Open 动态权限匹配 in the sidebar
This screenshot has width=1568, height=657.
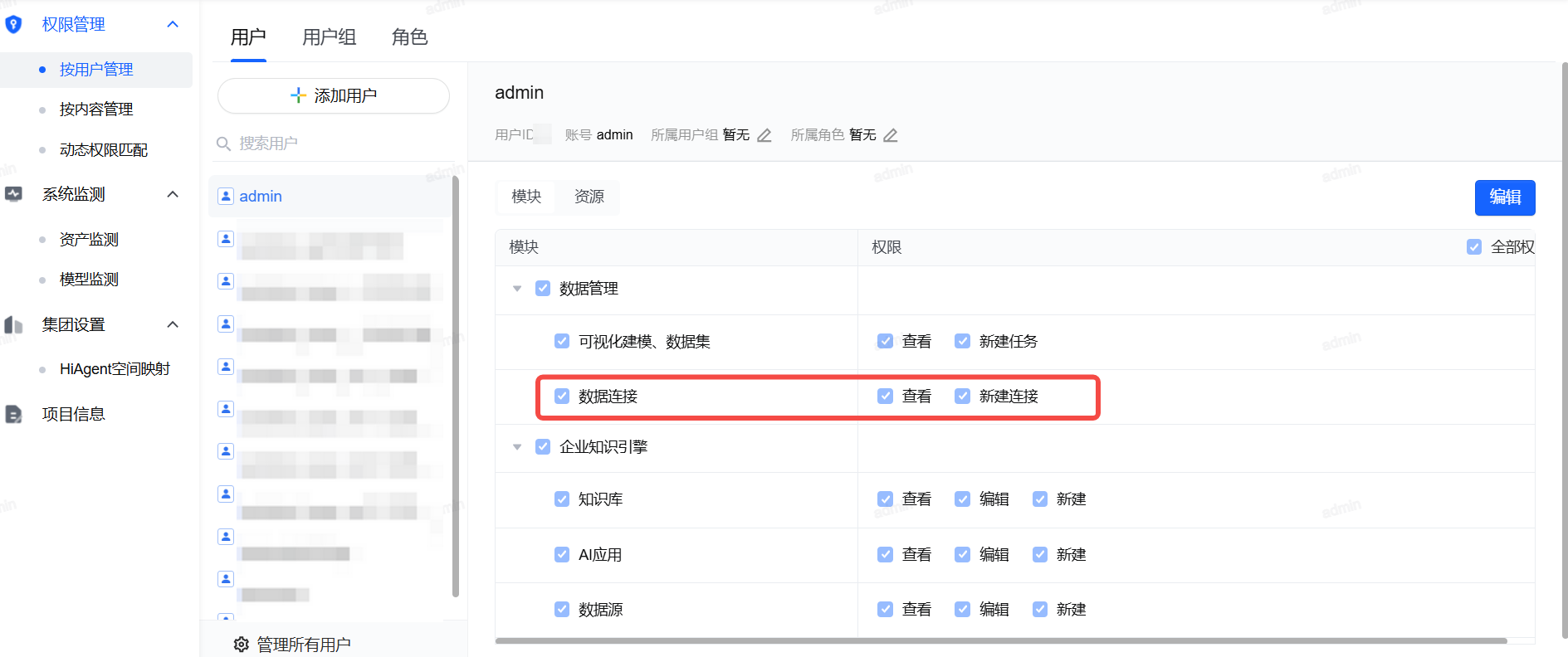coord(104,150)
